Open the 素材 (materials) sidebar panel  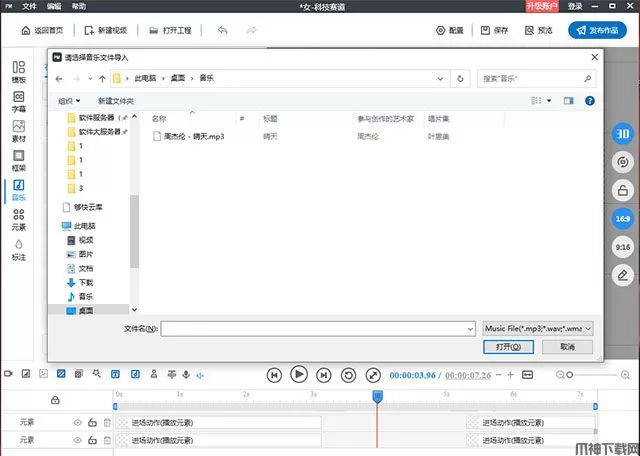18,131
